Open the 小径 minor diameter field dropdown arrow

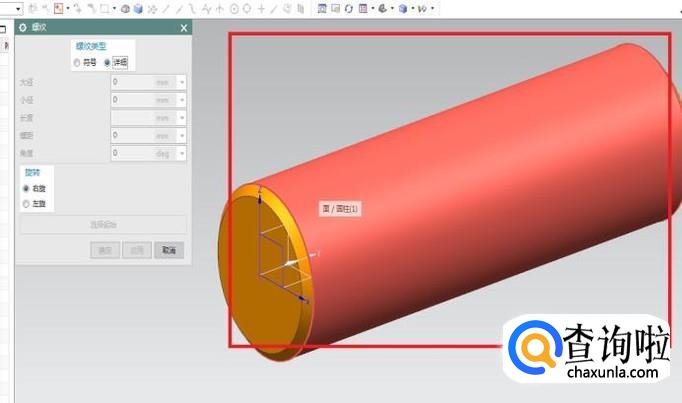tap(182, 100)
